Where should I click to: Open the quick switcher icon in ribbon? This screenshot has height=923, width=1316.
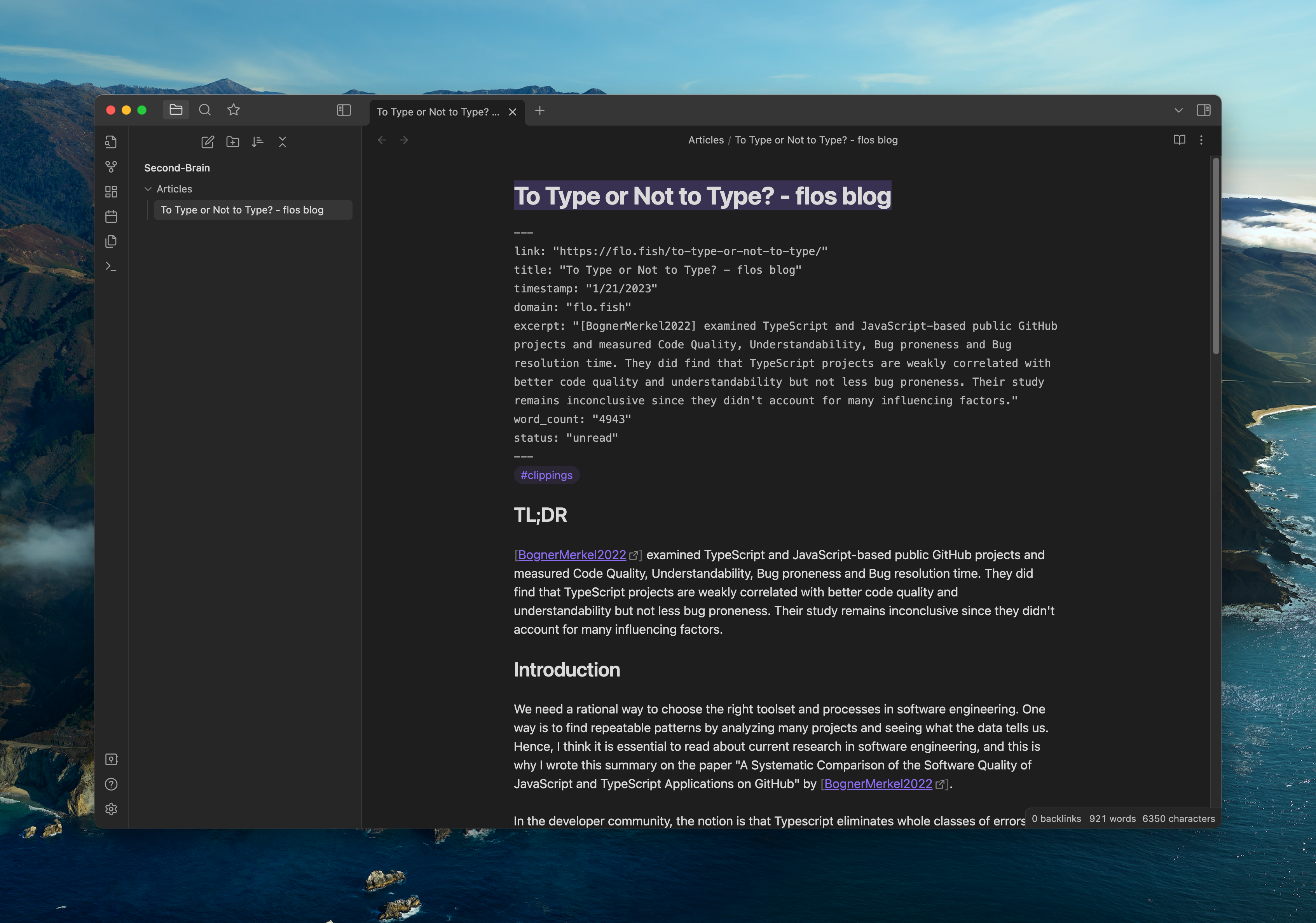(111, 142)
